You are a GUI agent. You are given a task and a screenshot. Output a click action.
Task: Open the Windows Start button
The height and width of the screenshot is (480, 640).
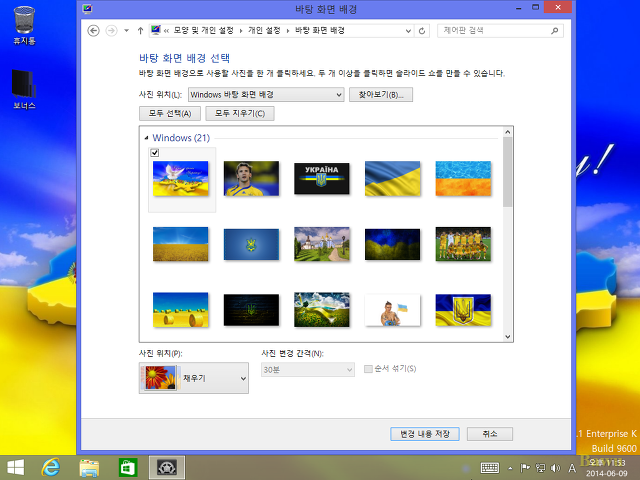(16, 468)
